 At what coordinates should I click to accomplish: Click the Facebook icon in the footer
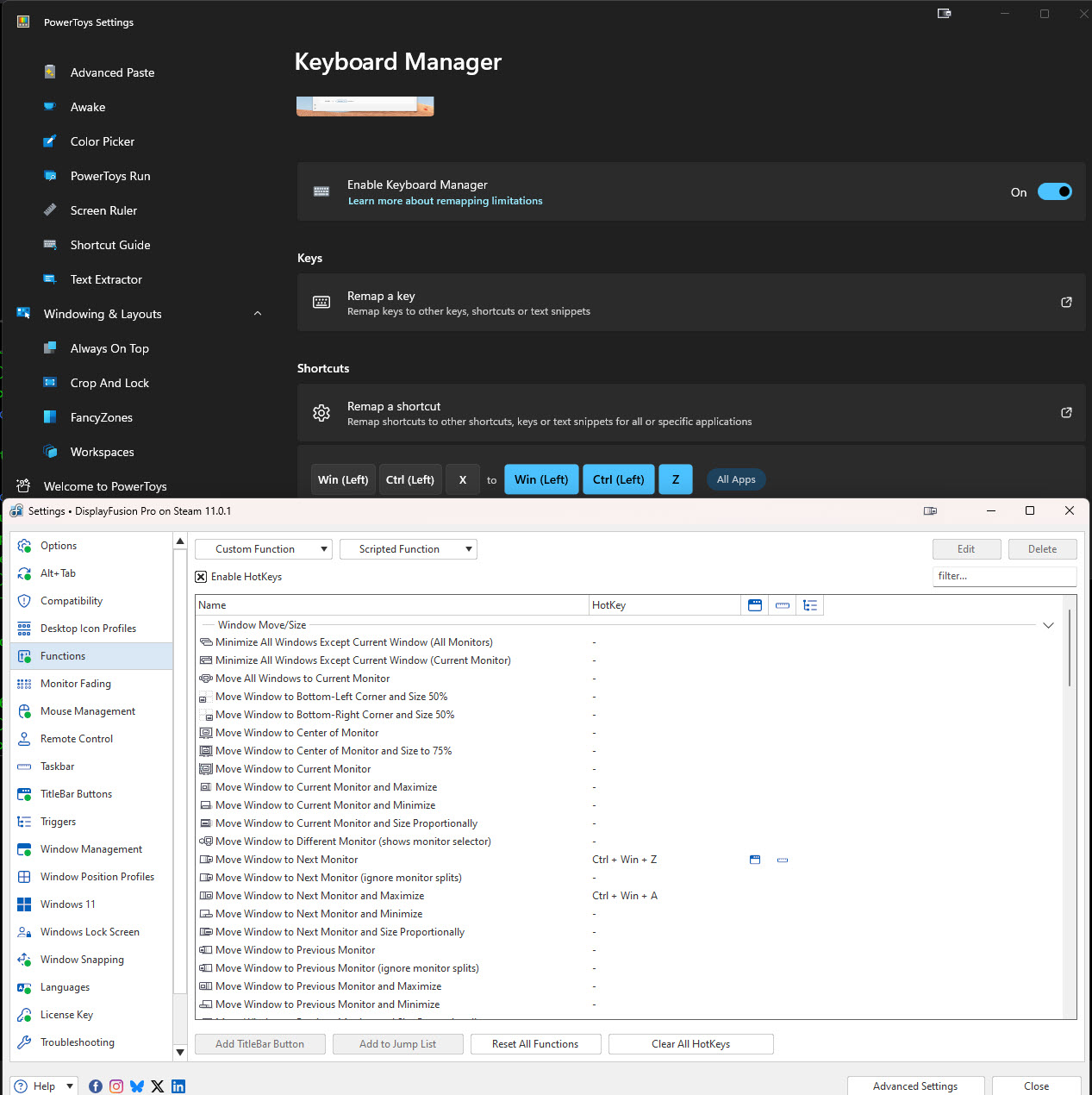(96, 1086)
